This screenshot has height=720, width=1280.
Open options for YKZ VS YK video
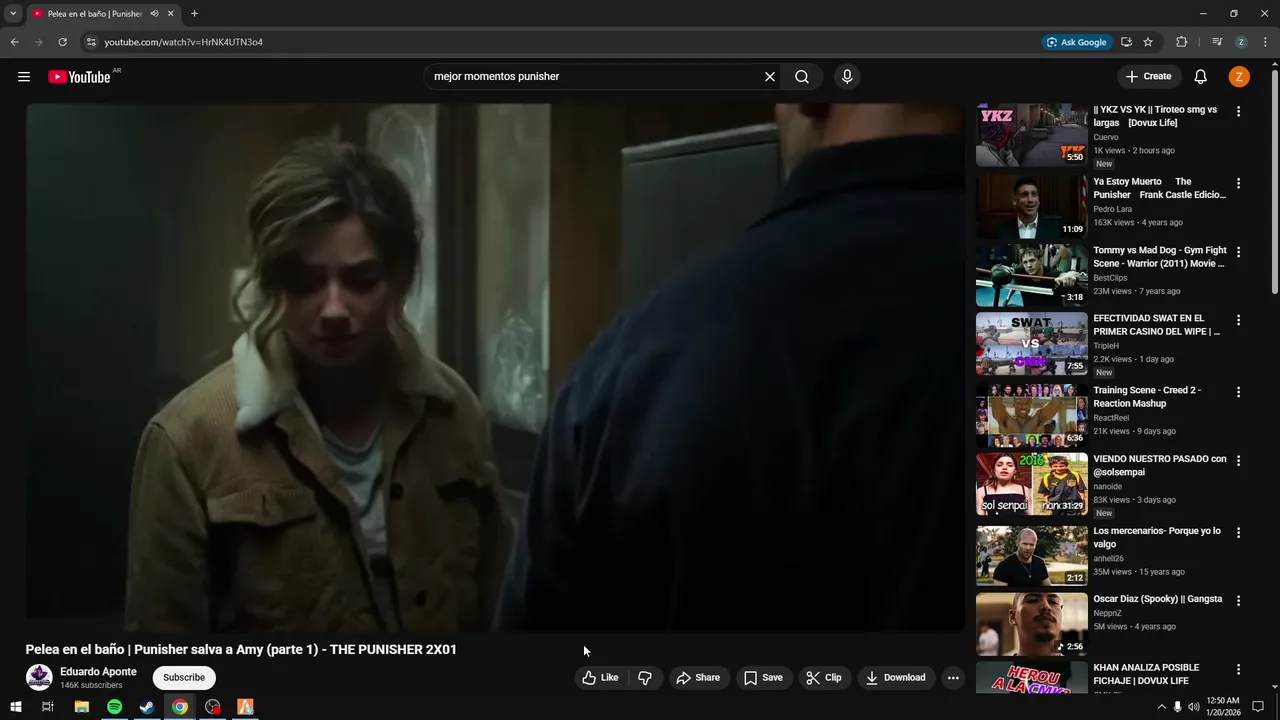pos(1238,112)
